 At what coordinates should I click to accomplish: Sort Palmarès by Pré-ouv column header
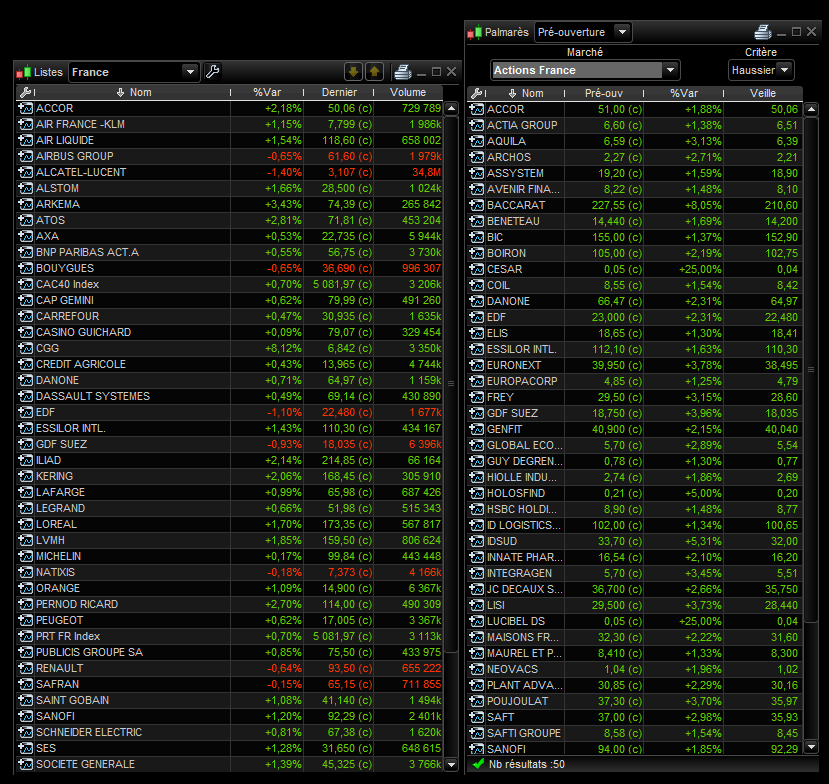604,94
